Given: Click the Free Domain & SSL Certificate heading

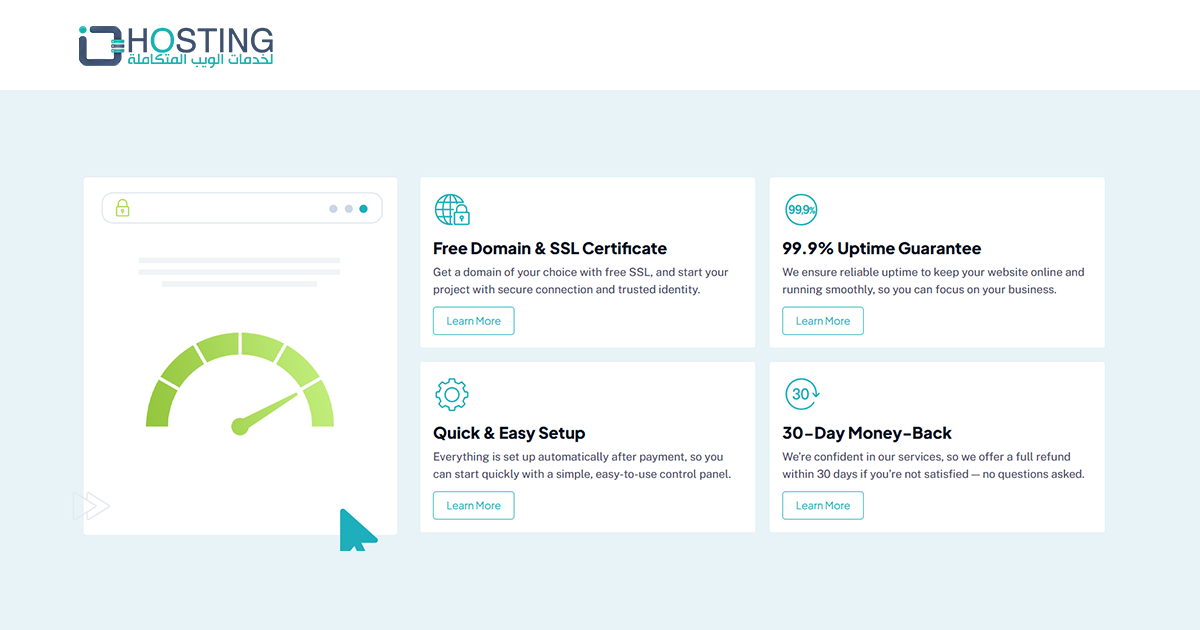Looking at the screenshot, I should (549, 249).
